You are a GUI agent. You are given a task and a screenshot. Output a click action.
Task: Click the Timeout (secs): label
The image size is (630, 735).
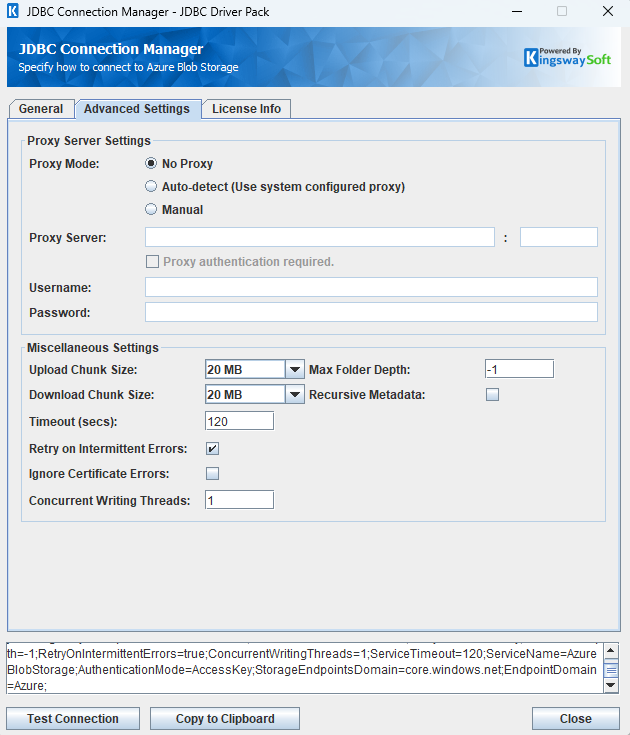73,422
